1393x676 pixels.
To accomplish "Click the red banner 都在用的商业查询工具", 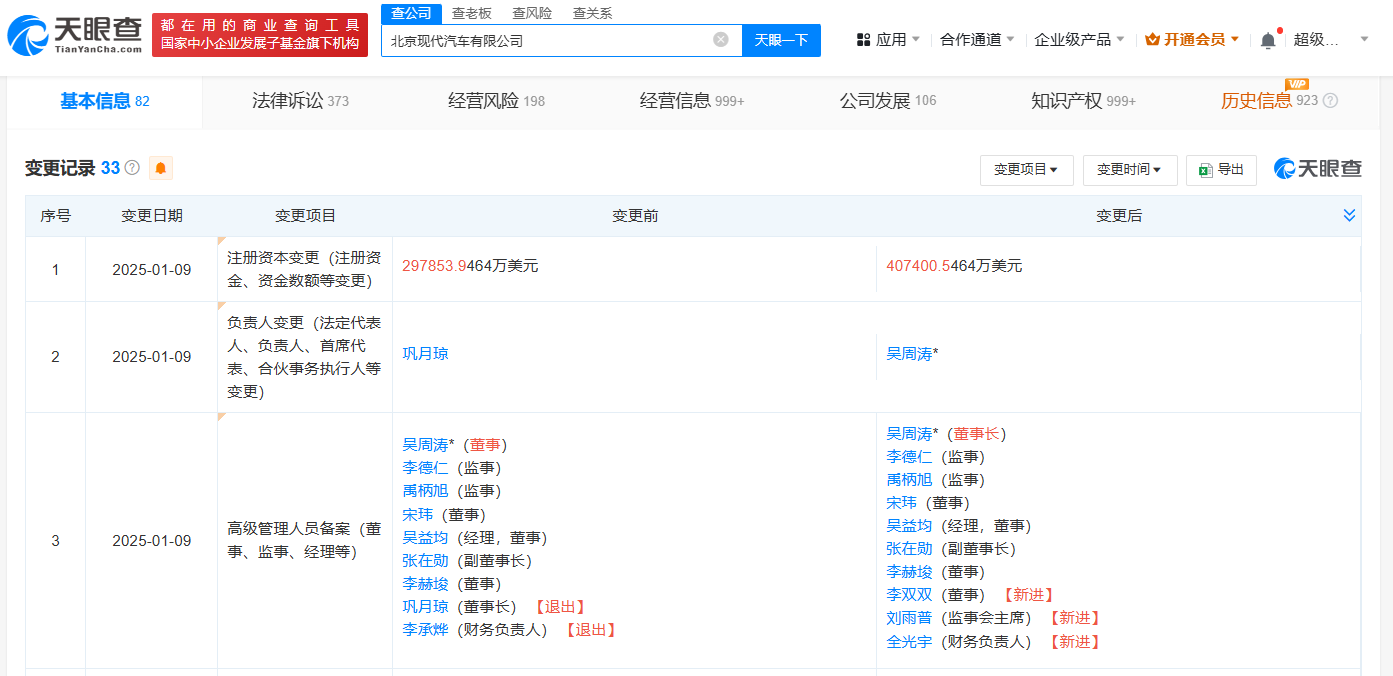I will coord(260,35).
